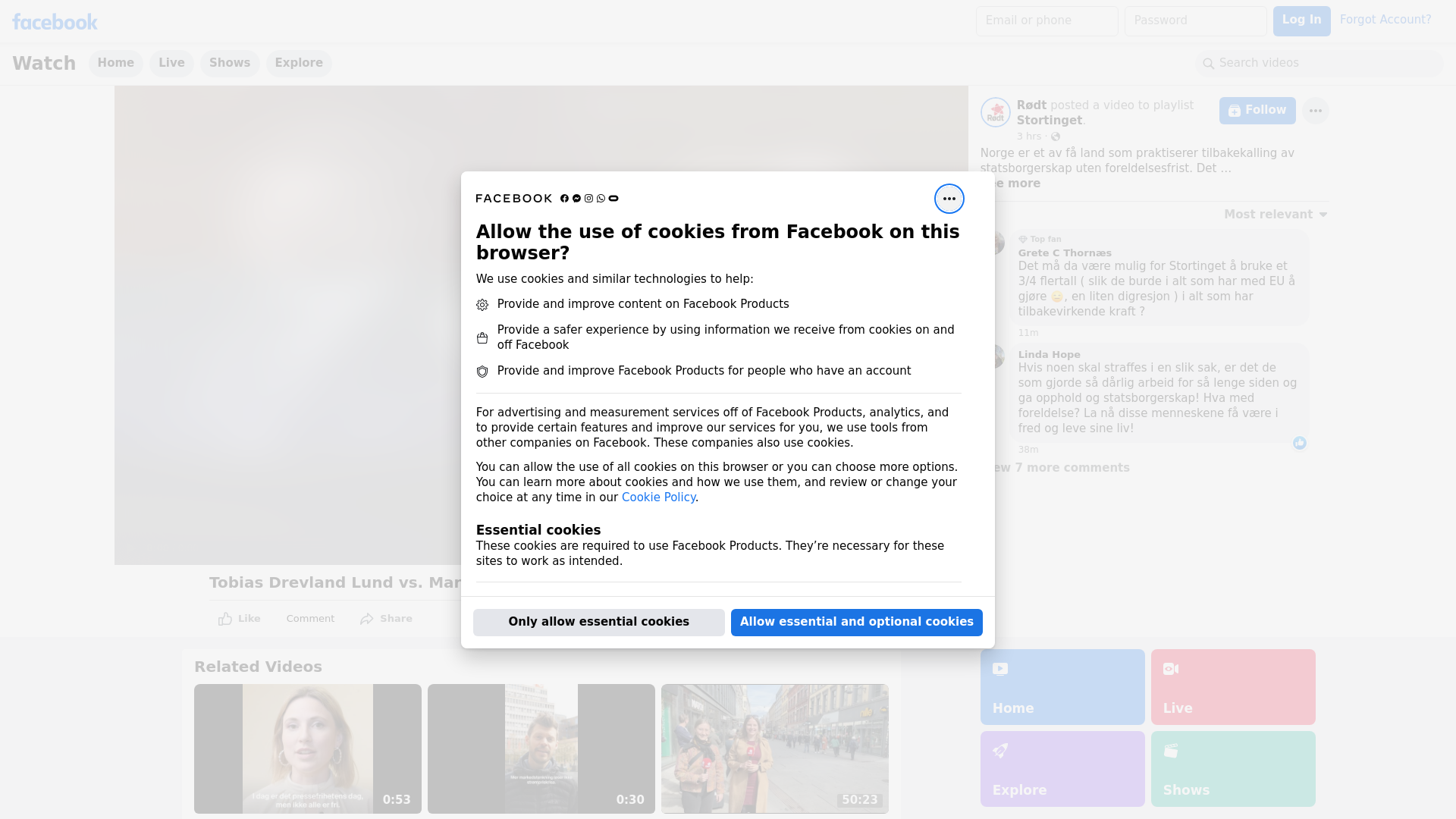Click the like reaction on Linda Hope's comment

click(x=1300, y=443)
